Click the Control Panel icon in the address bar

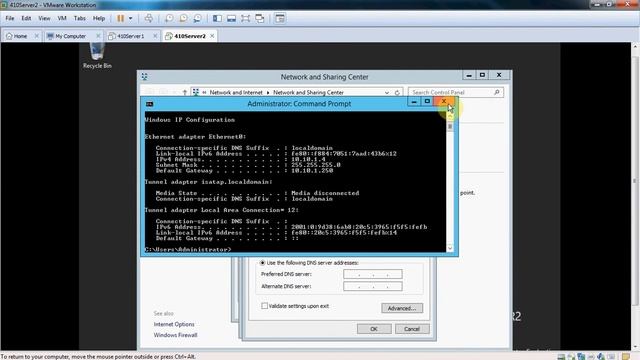196,92
